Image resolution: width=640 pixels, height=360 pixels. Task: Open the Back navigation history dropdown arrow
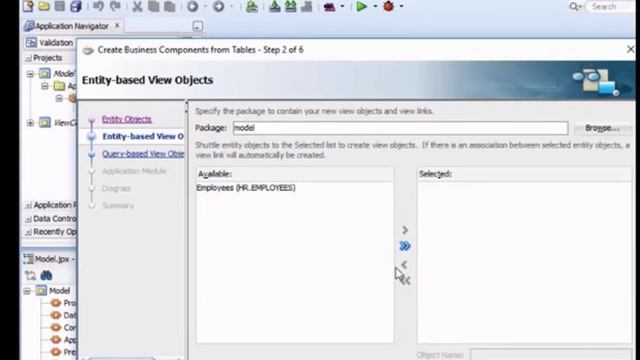(x=205, y=7)
